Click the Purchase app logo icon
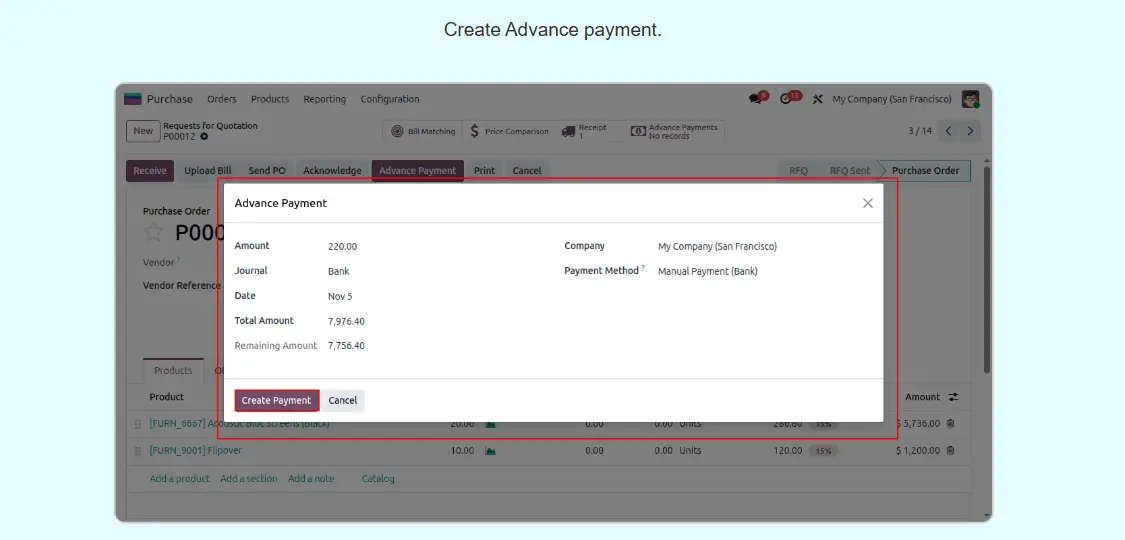The width and height of the screenshot is (1125, 540). (x=133, y=99)
